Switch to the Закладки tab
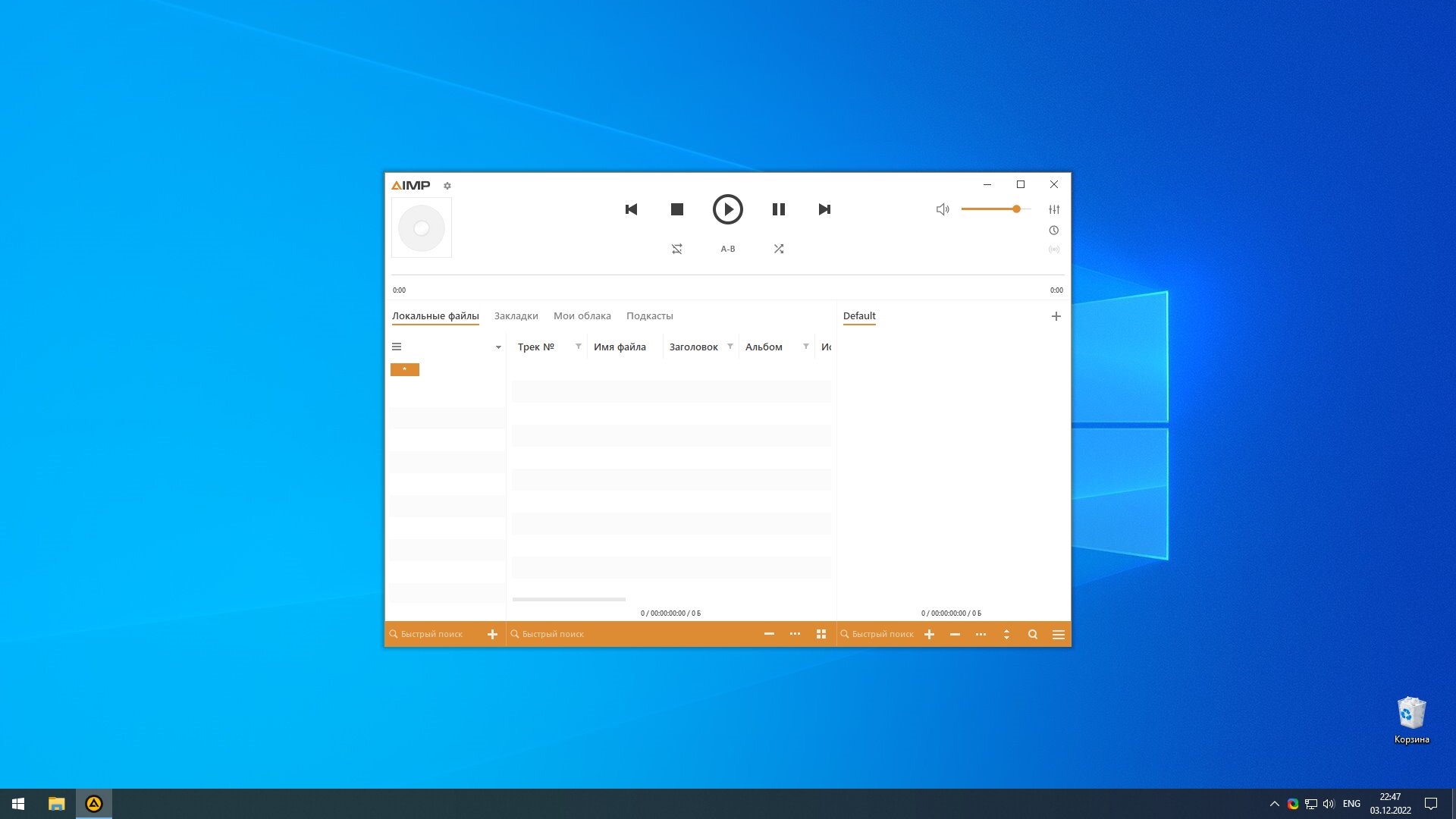 [x=516, y=316]
